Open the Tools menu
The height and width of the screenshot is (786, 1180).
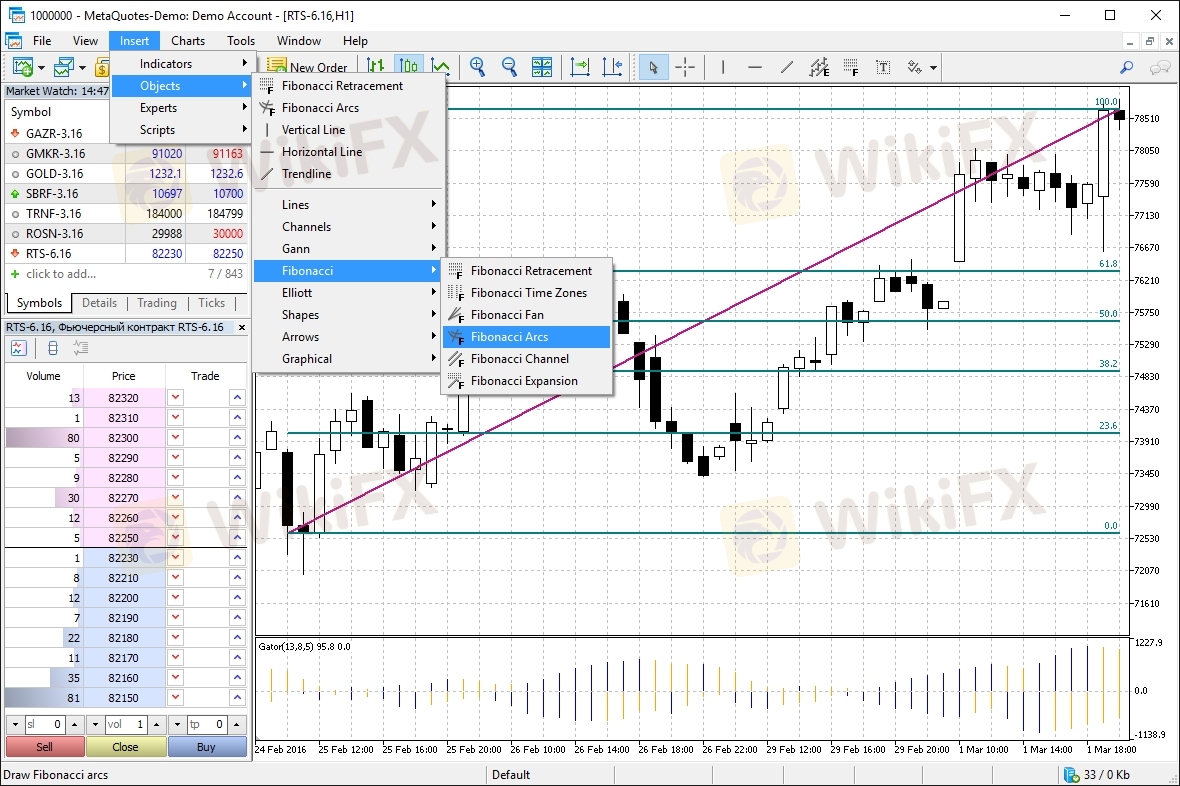241,41
